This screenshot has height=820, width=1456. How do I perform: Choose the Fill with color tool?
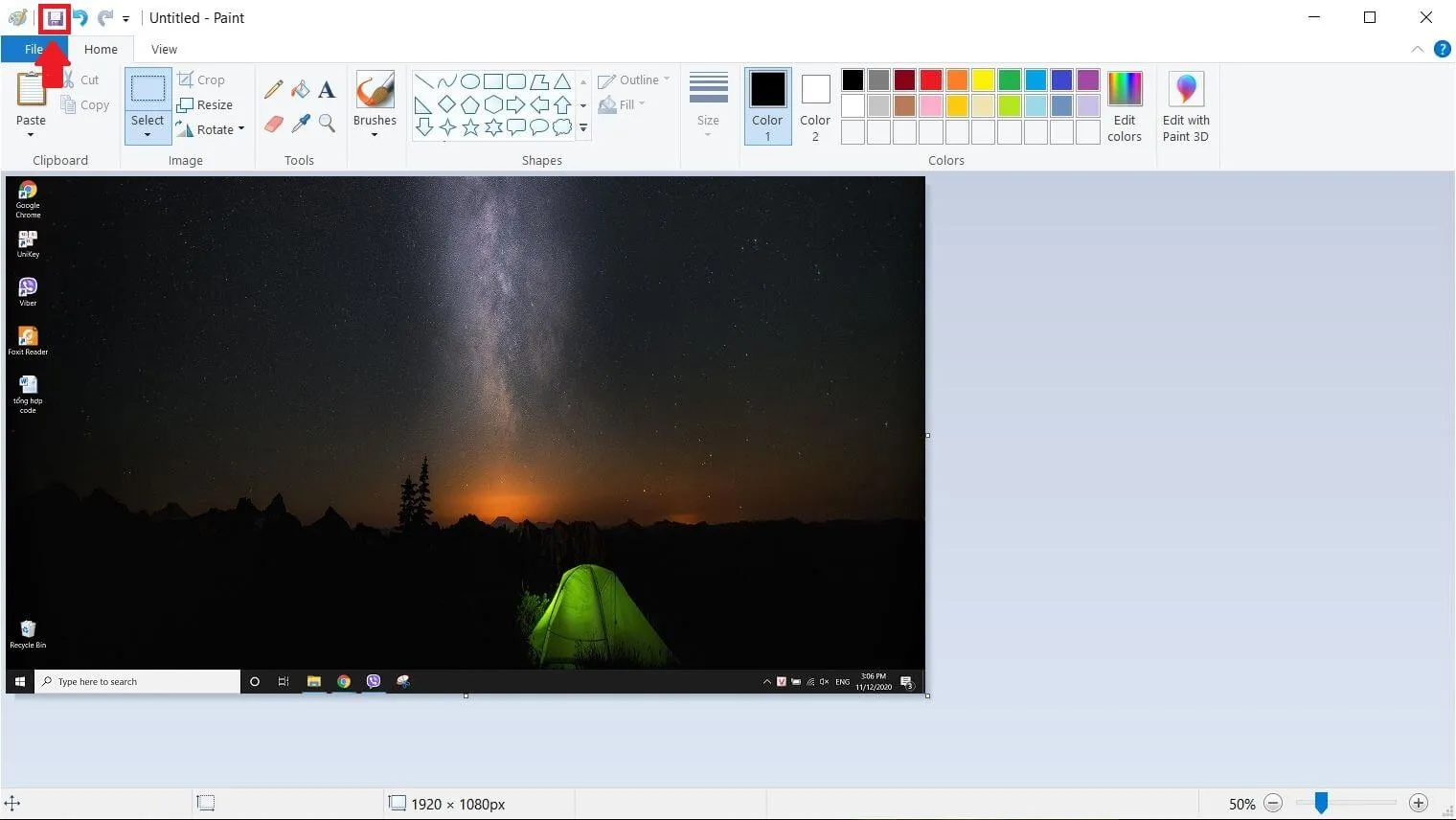coord(300,89)
